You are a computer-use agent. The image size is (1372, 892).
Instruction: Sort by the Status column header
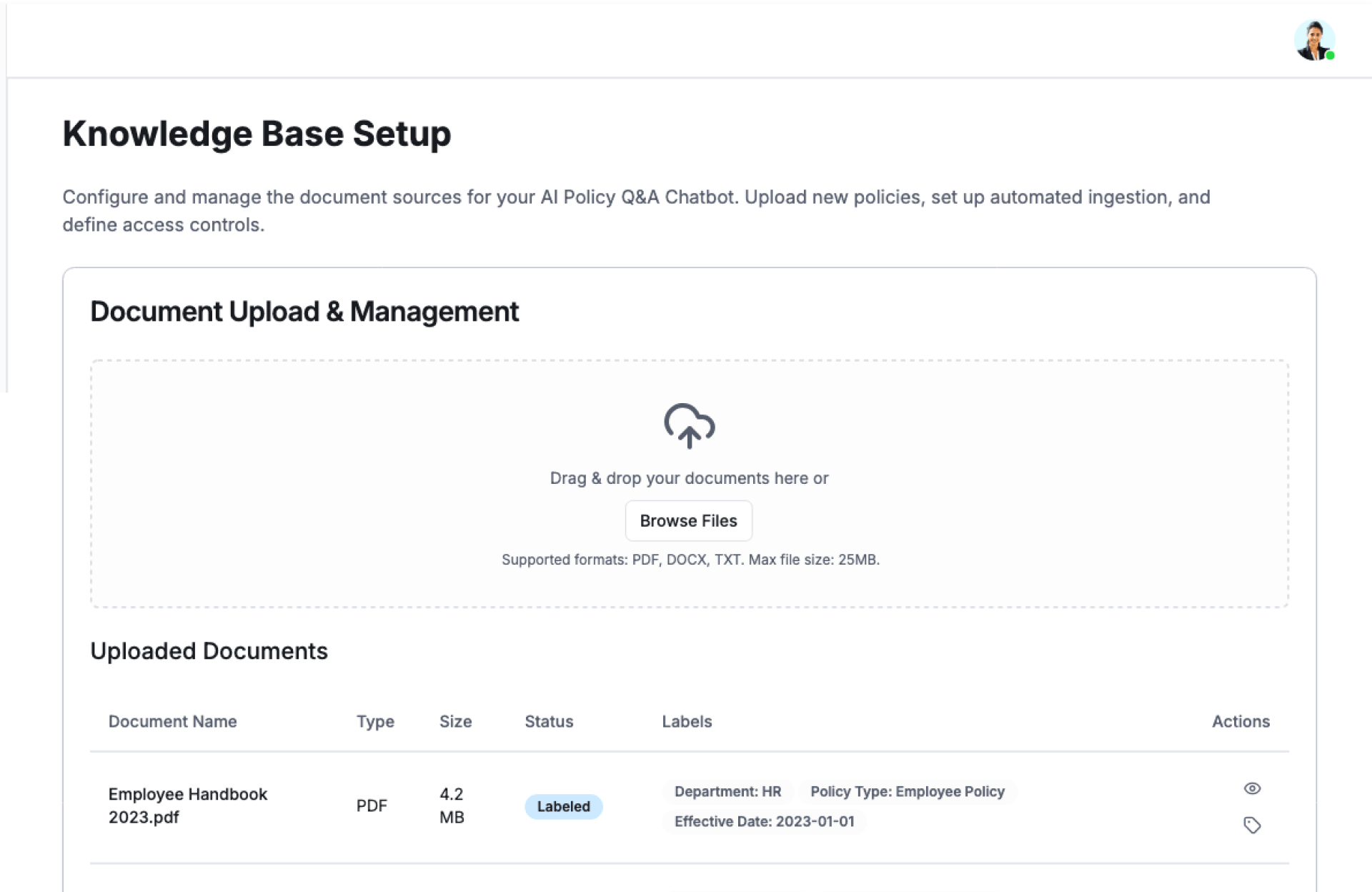point(549,721)
